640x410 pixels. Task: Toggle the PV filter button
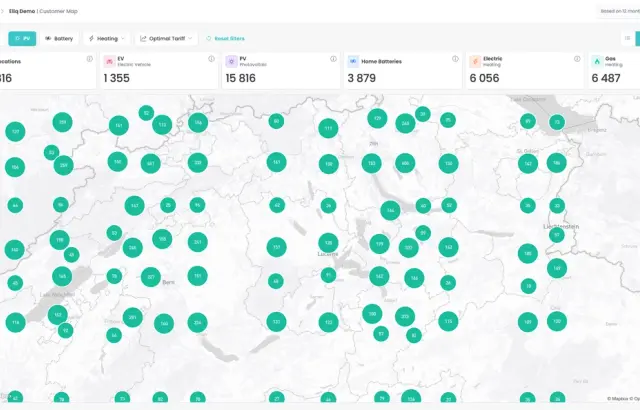point(22,38)
